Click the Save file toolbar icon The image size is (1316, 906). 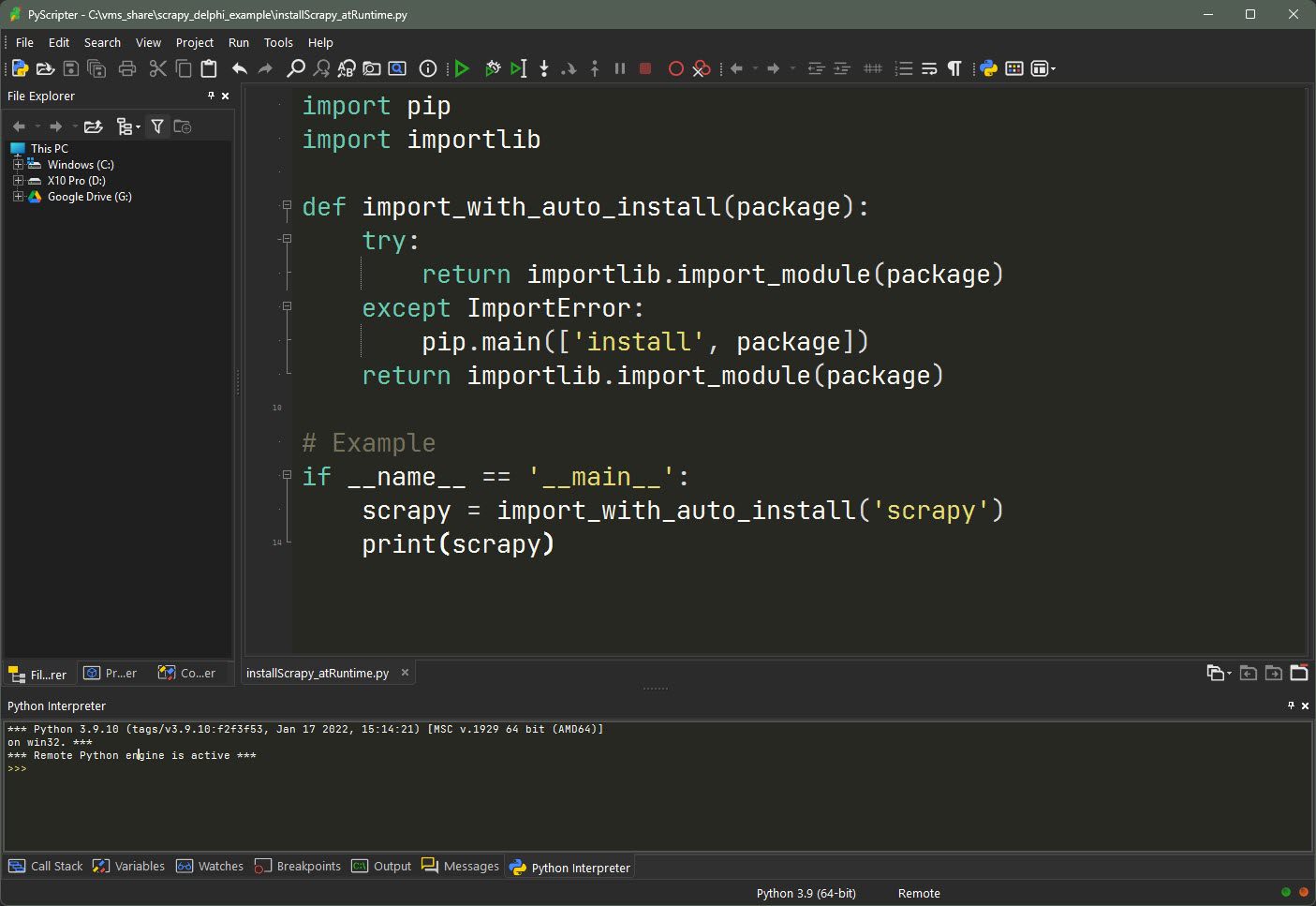pyautogui.click(x=70, y=68)
